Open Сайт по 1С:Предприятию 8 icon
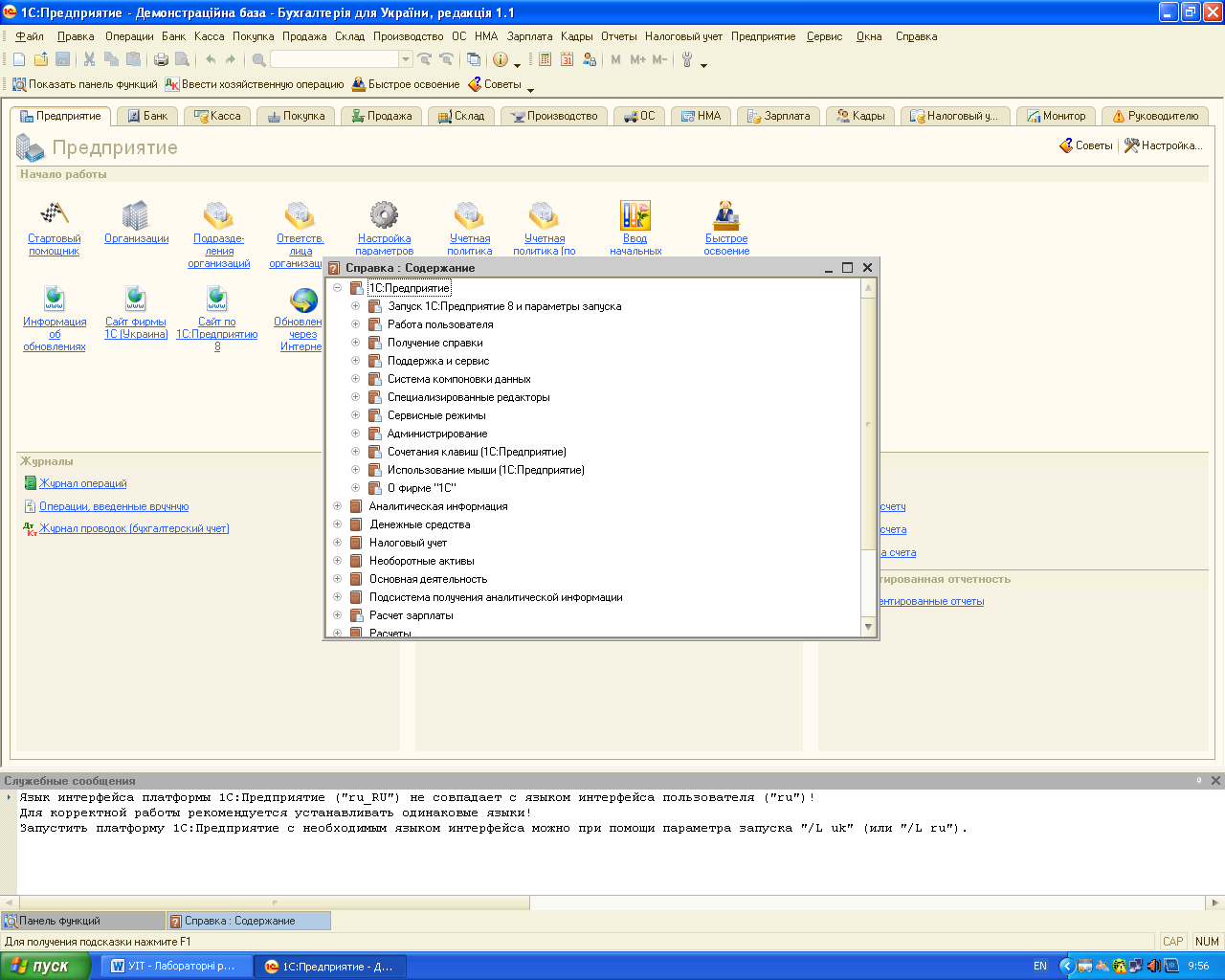This screenshot has height=980, width=1225. tap(217, 319)
